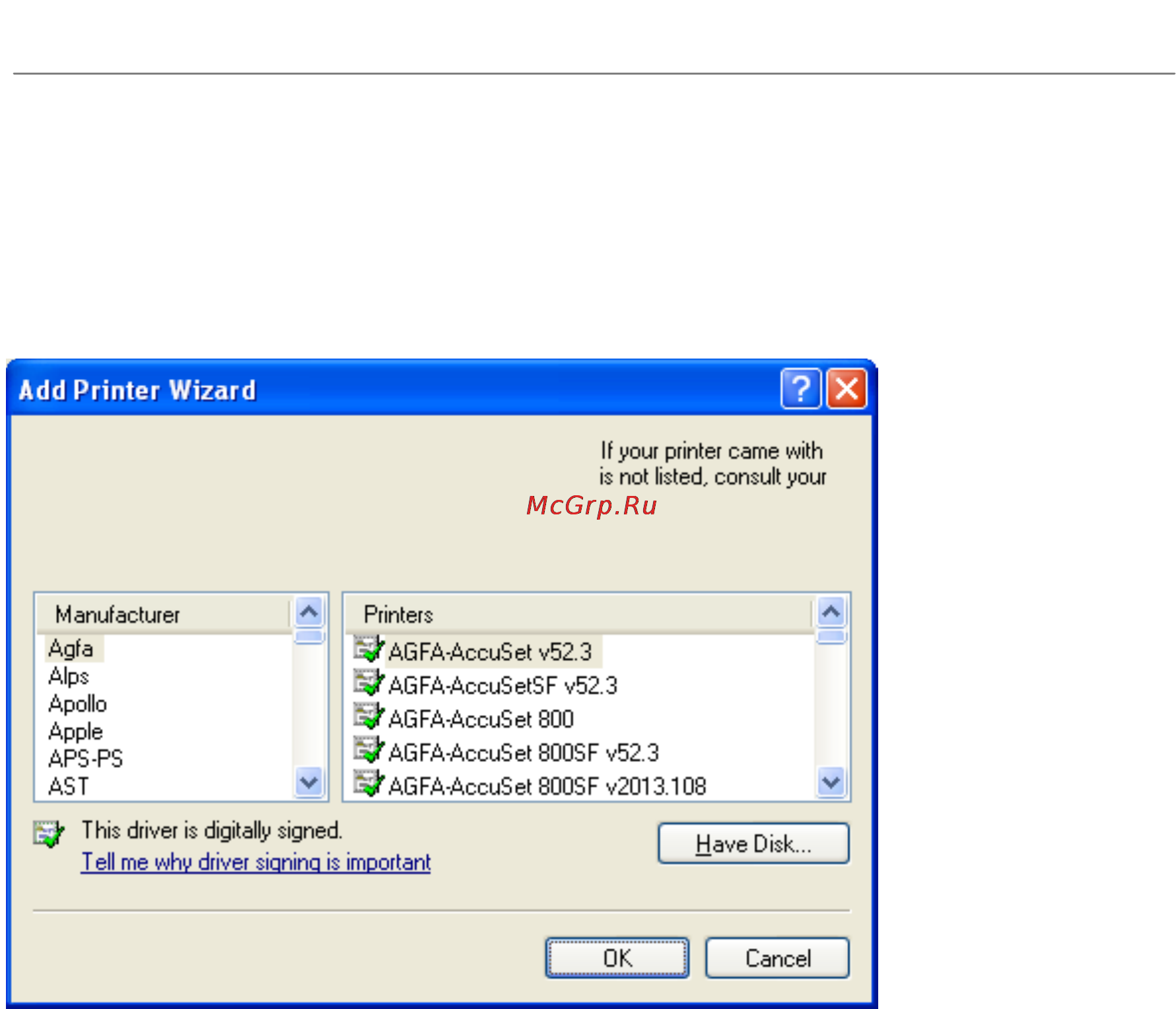Confirm with the OK button
Image resolution: width=1176 pixels, height=1009 pixels.
617,957
